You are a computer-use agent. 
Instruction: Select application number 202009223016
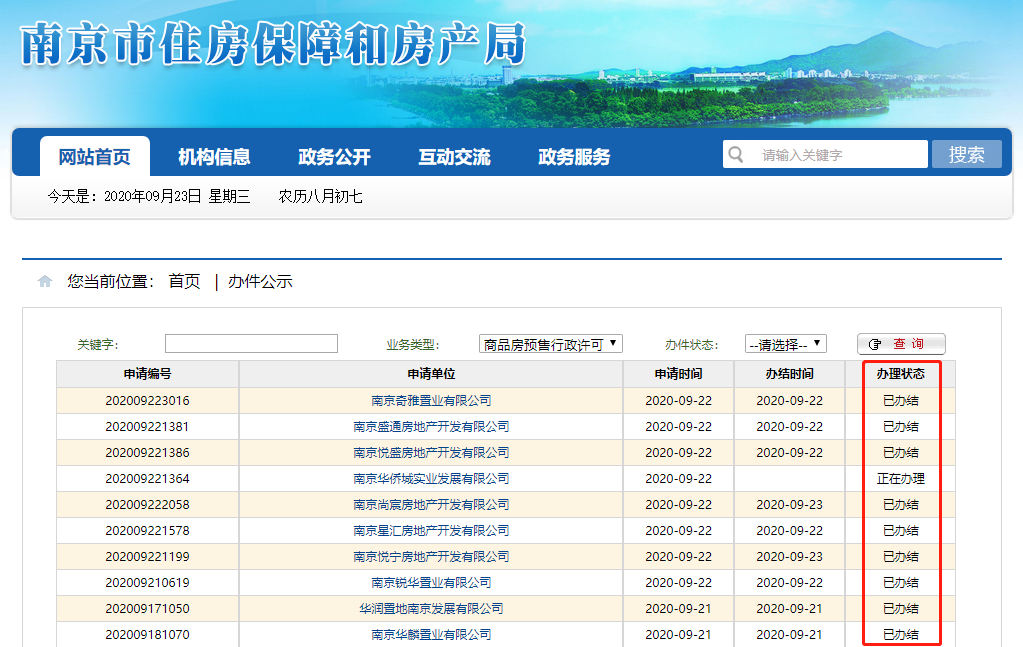pyautogui.click(x=147, y=400)
